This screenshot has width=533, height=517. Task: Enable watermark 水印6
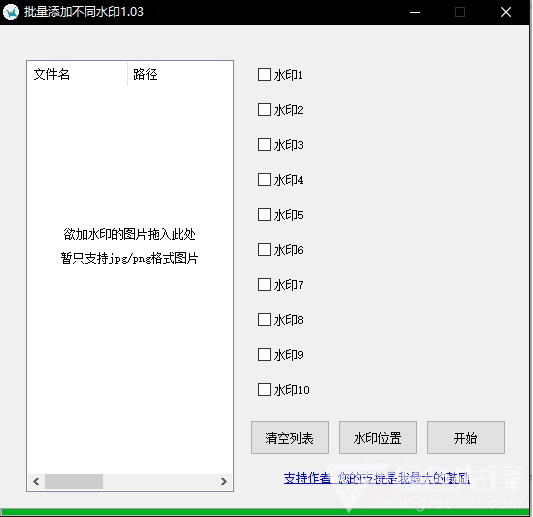pyautogui.click(x=264, y=250)
